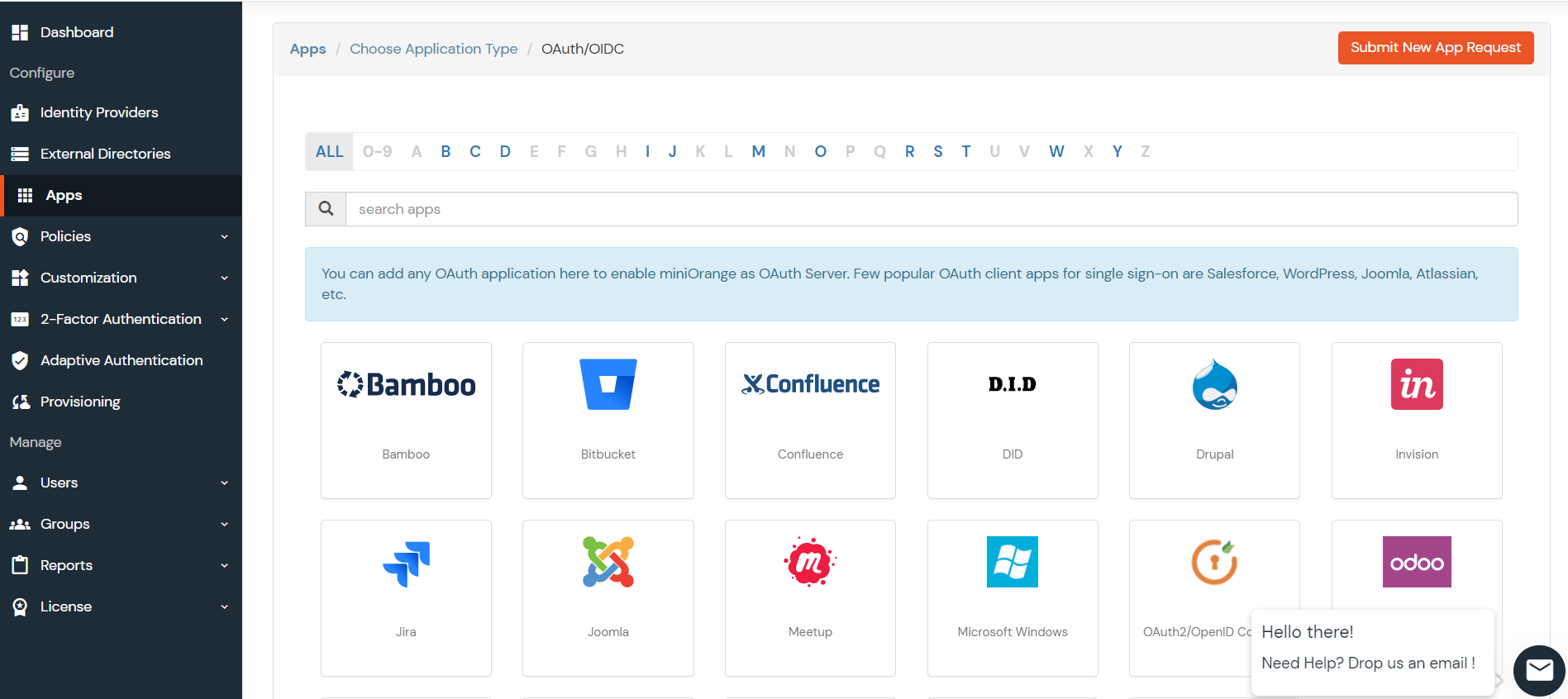Select the Odoo app logo
The height and width of the screenshot is (699, 1568).
coord(1417,562)
